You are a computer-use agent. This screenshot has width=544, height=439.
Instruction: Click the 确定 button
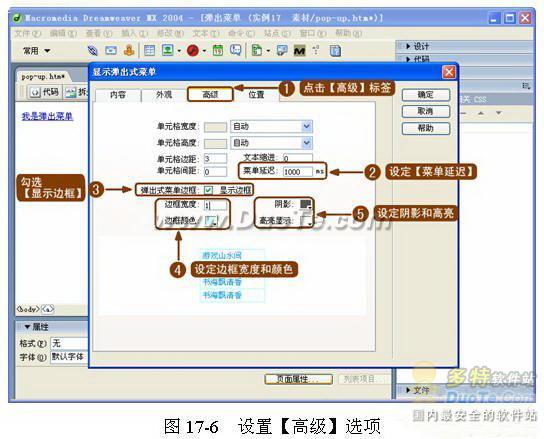pos(426,95)
